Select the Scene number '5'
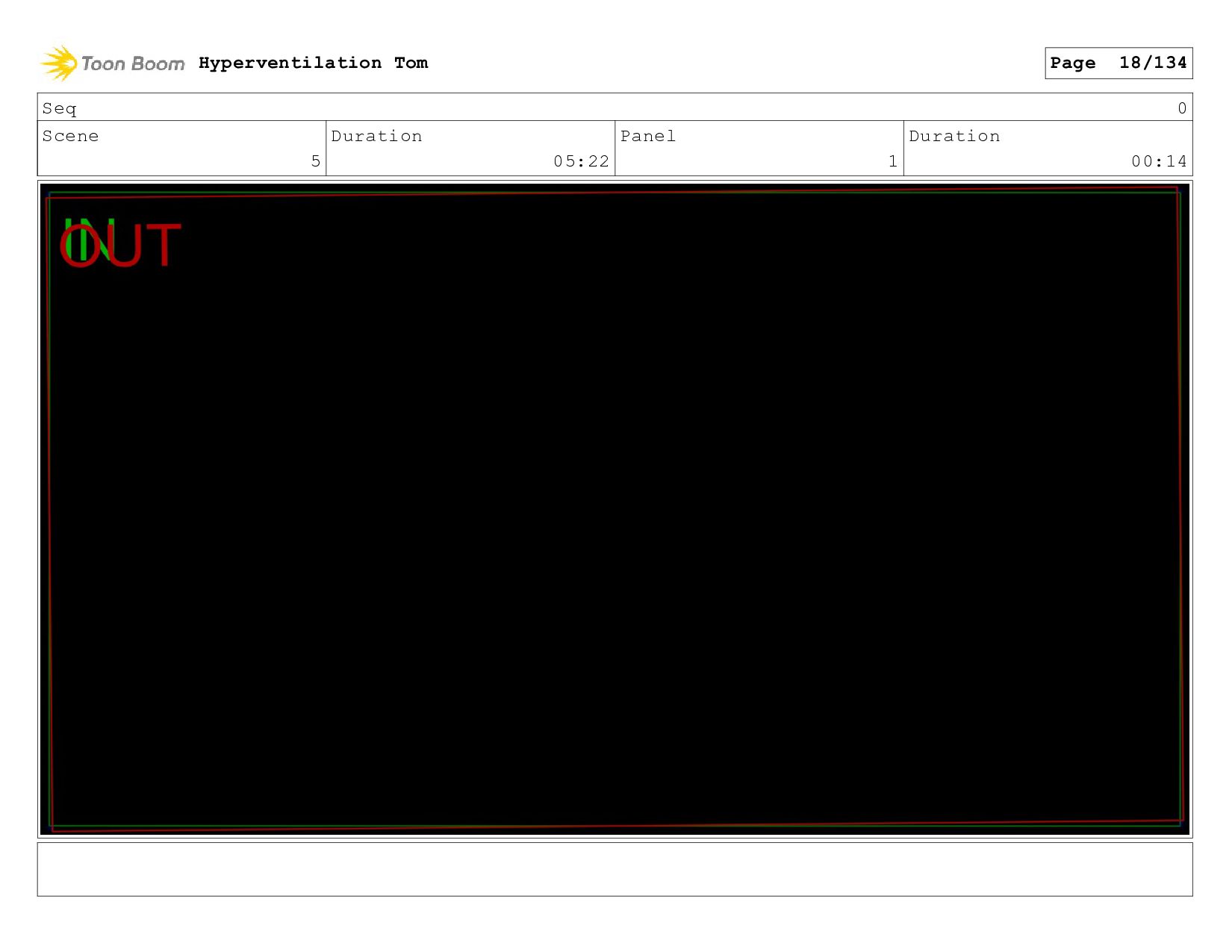This screenshot has height=952, width=1232. pos(316,161)
